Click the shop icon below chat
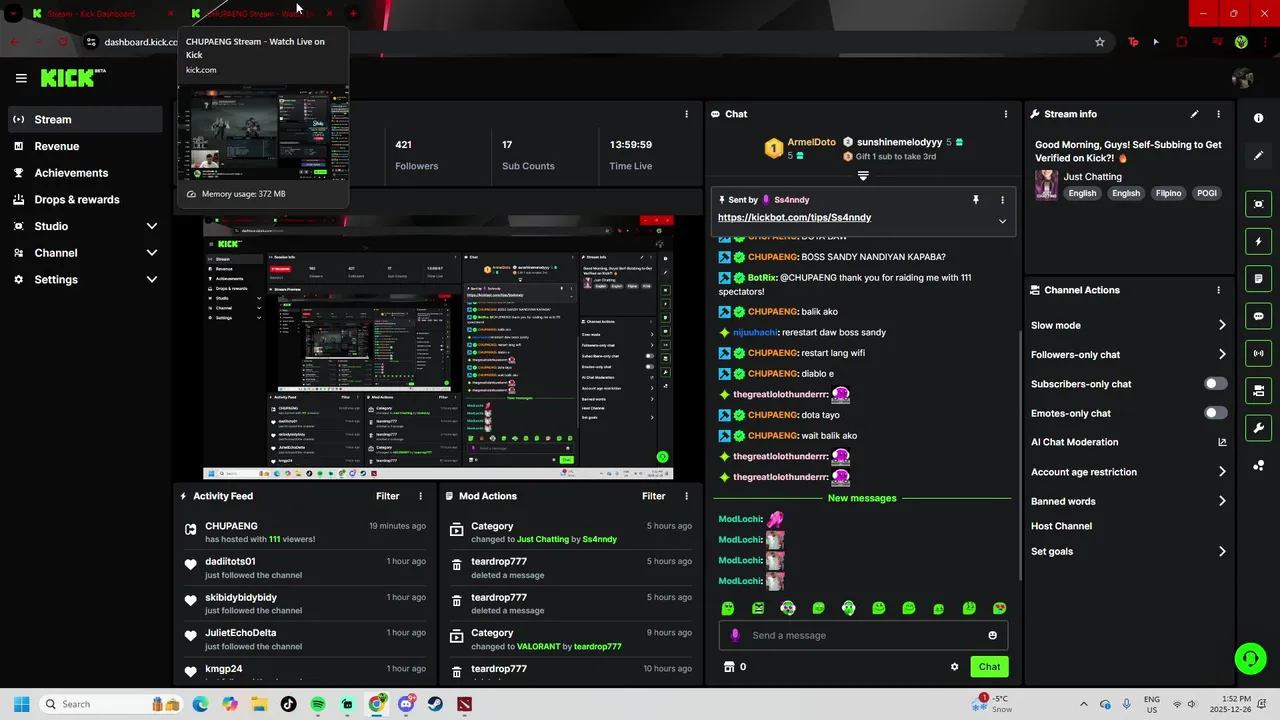This screenshot has width=1280, height=720. coord(729,667)
